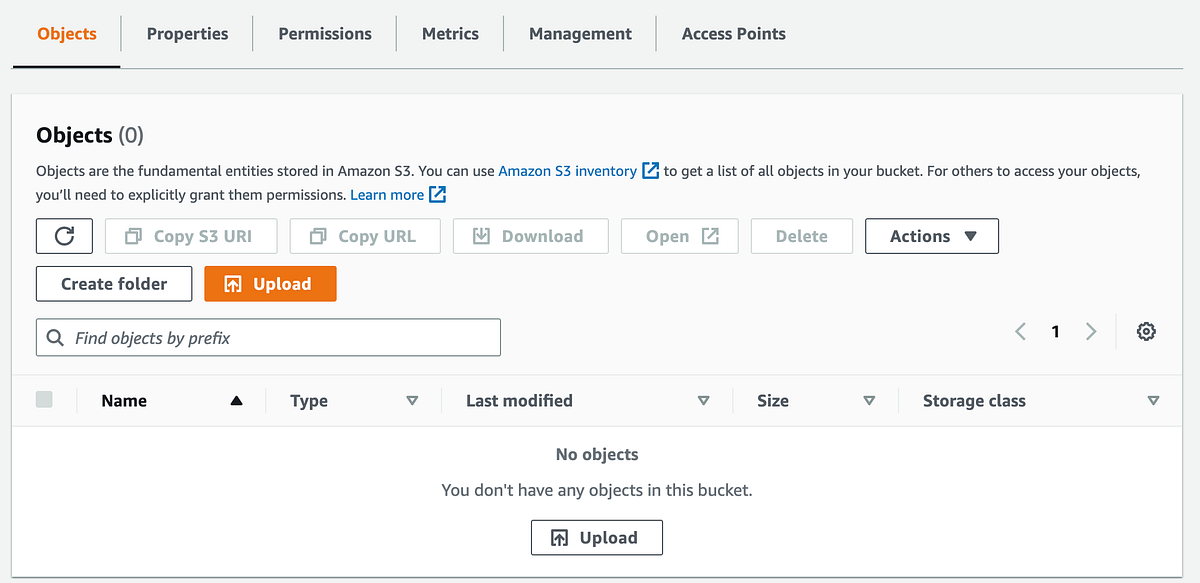Sort by the Type column arrow

pyautogui.click(x=412, y=401)
